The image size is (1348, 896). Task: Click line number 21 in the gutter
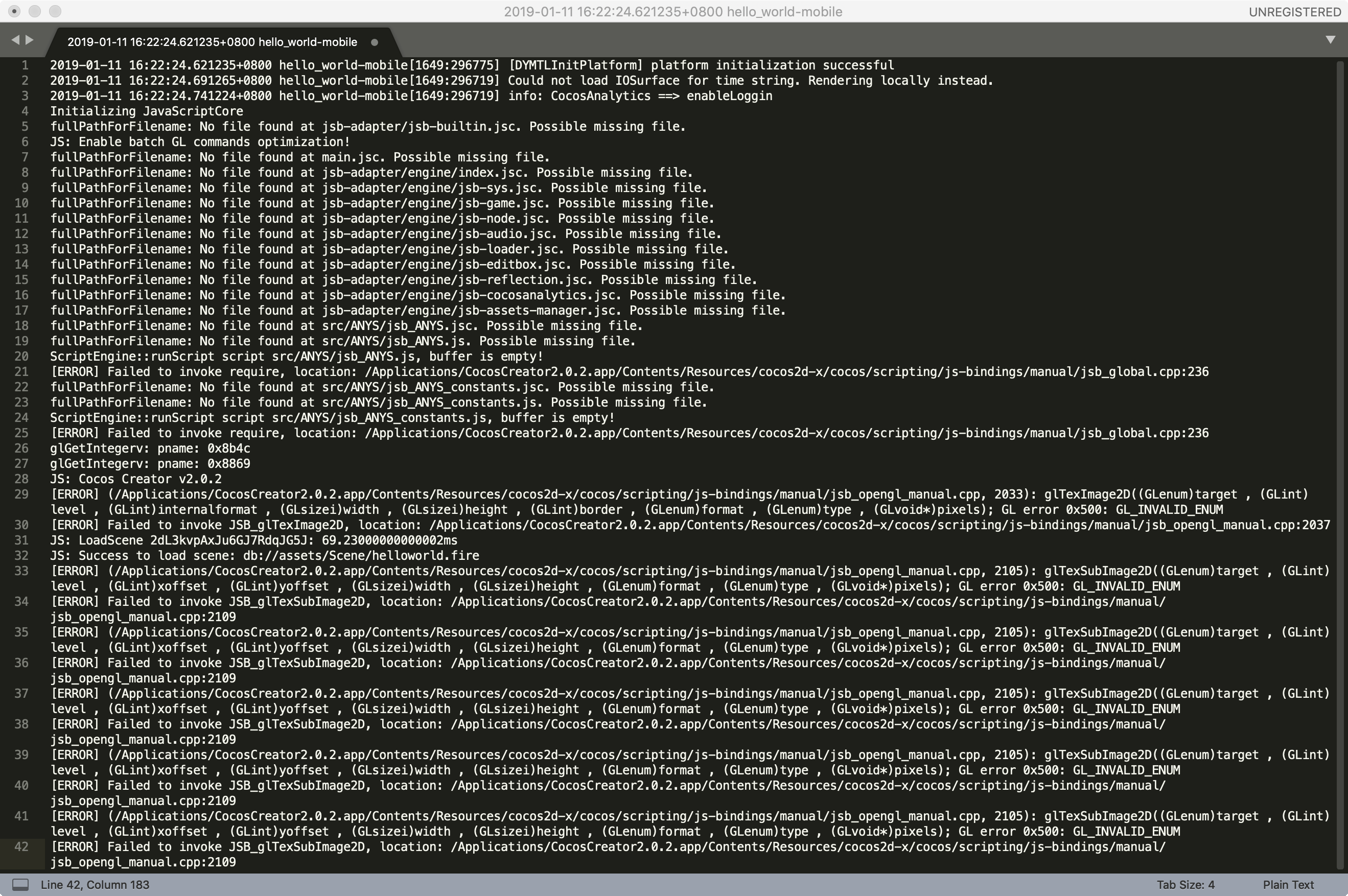tap(21, 371)
